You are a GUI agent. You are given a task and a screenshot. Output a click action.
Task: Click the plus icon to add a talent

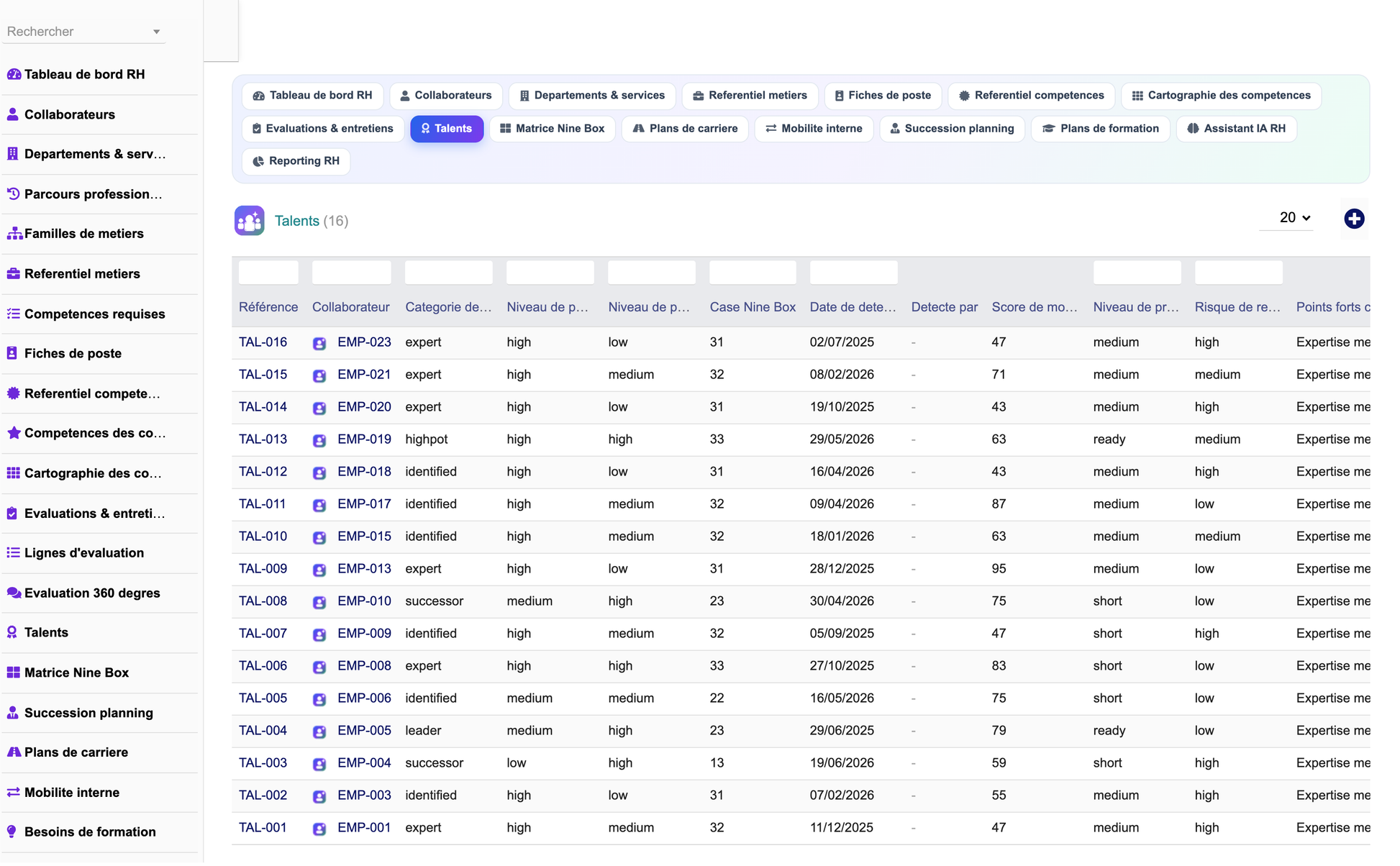coord(1354,219)
